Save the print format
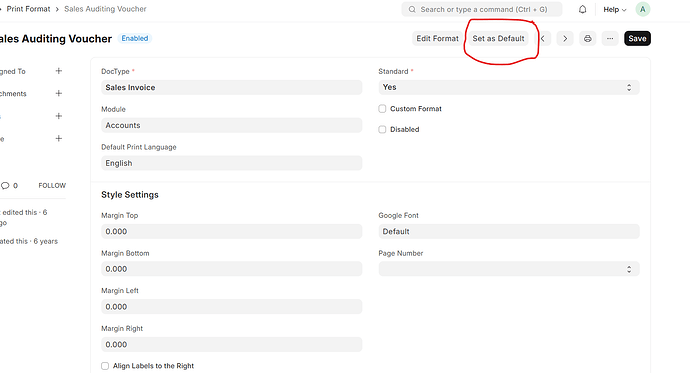Screen dimensions: 690x373 pyautogui.click(x=637, y=39)
